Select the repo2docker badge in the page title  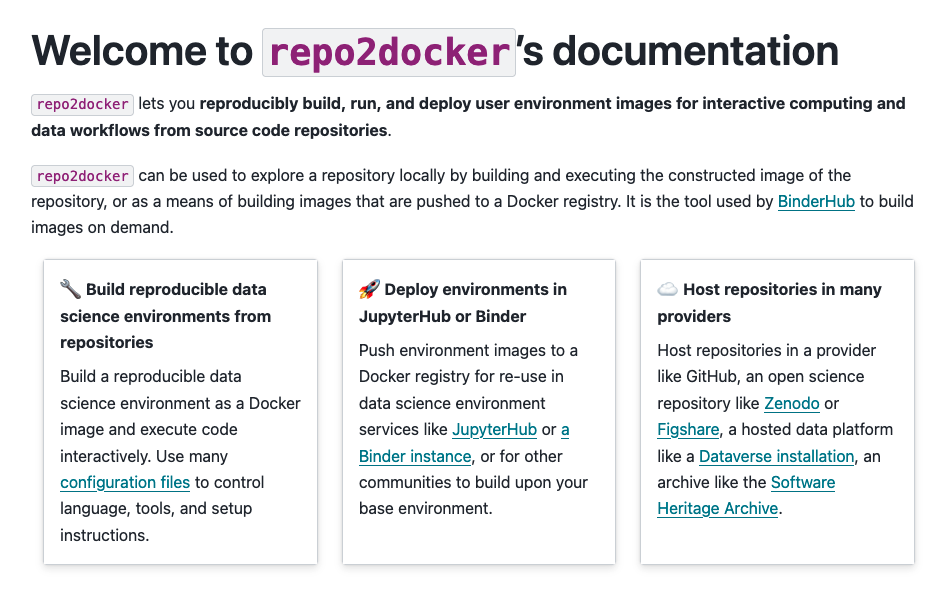[x=389, y=51]
